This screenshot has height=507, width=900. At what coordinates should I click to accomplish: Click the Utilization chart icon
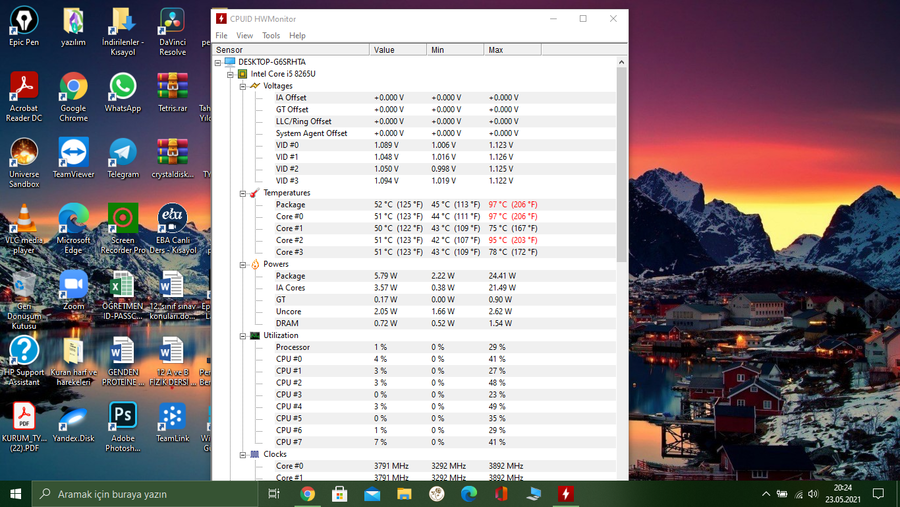tap(255, 335)
